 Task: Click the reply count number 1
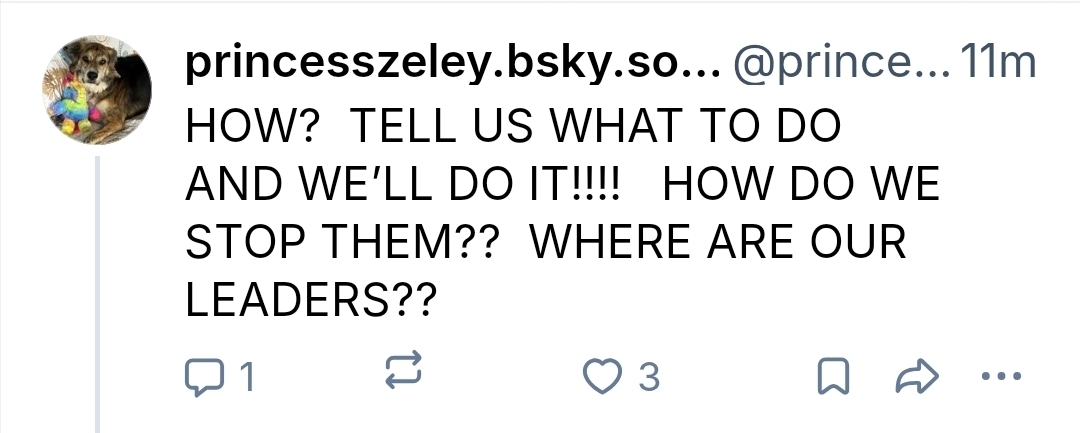[246, 378]
